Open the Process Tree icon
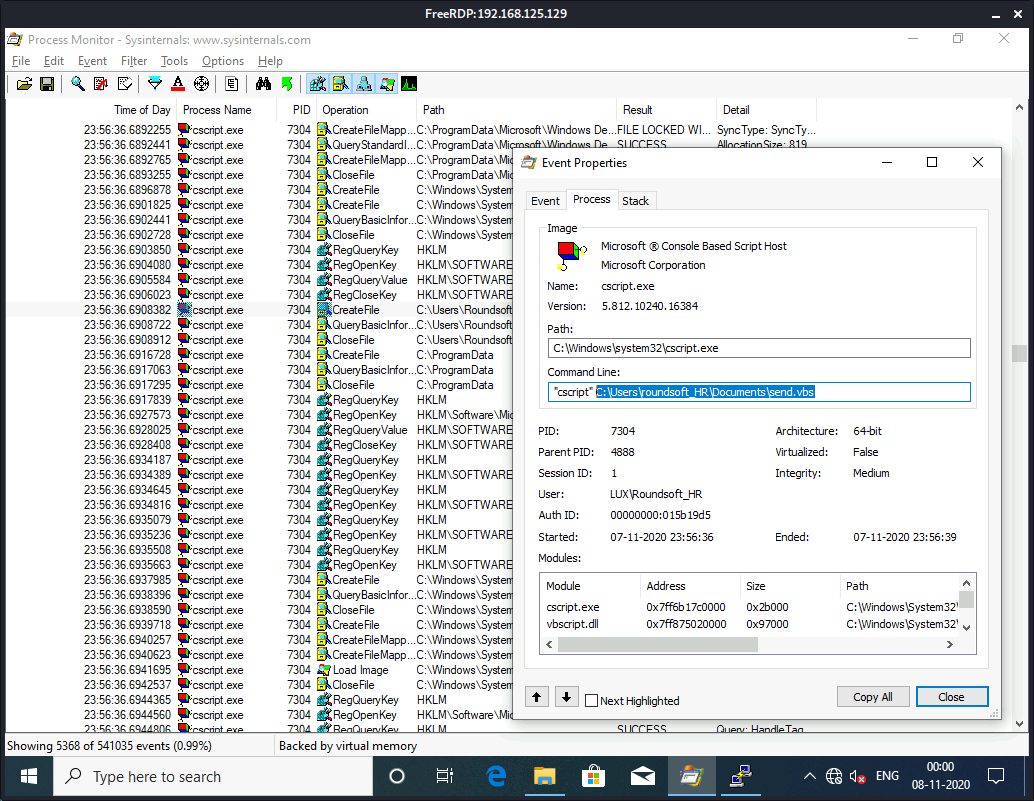 [232, 84]
